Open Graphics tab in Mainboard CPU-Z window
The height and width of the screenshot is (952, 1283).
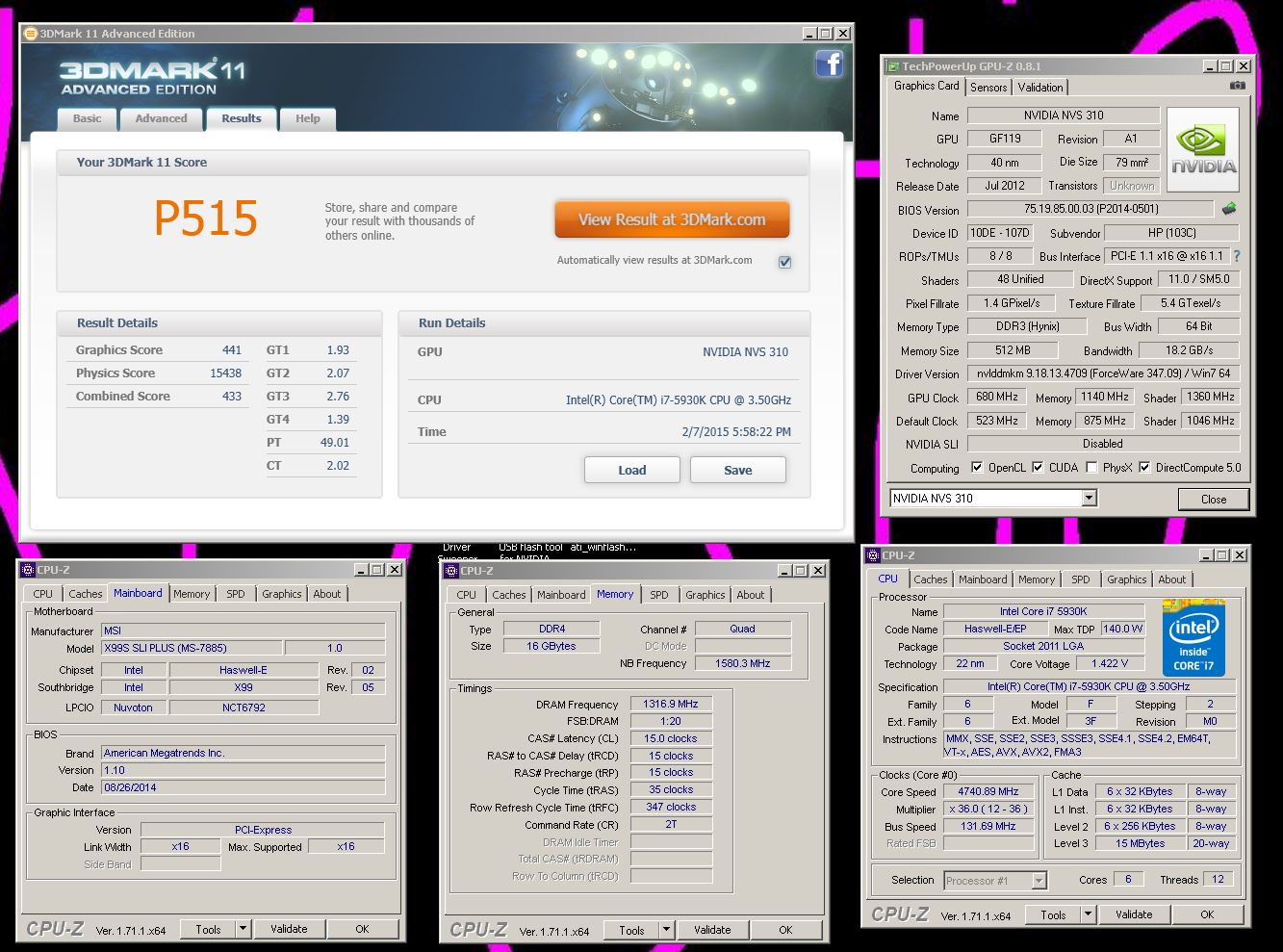click(281, 594)
